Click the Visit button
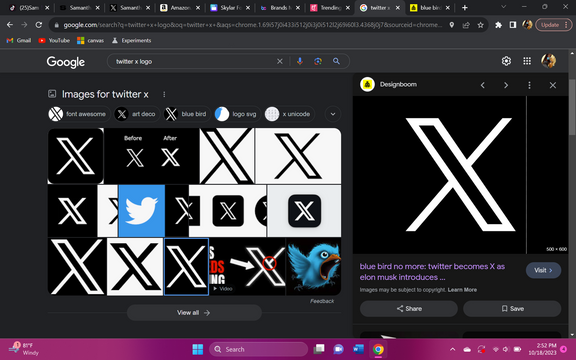This screenshot has width=576, height=360. 543,270
